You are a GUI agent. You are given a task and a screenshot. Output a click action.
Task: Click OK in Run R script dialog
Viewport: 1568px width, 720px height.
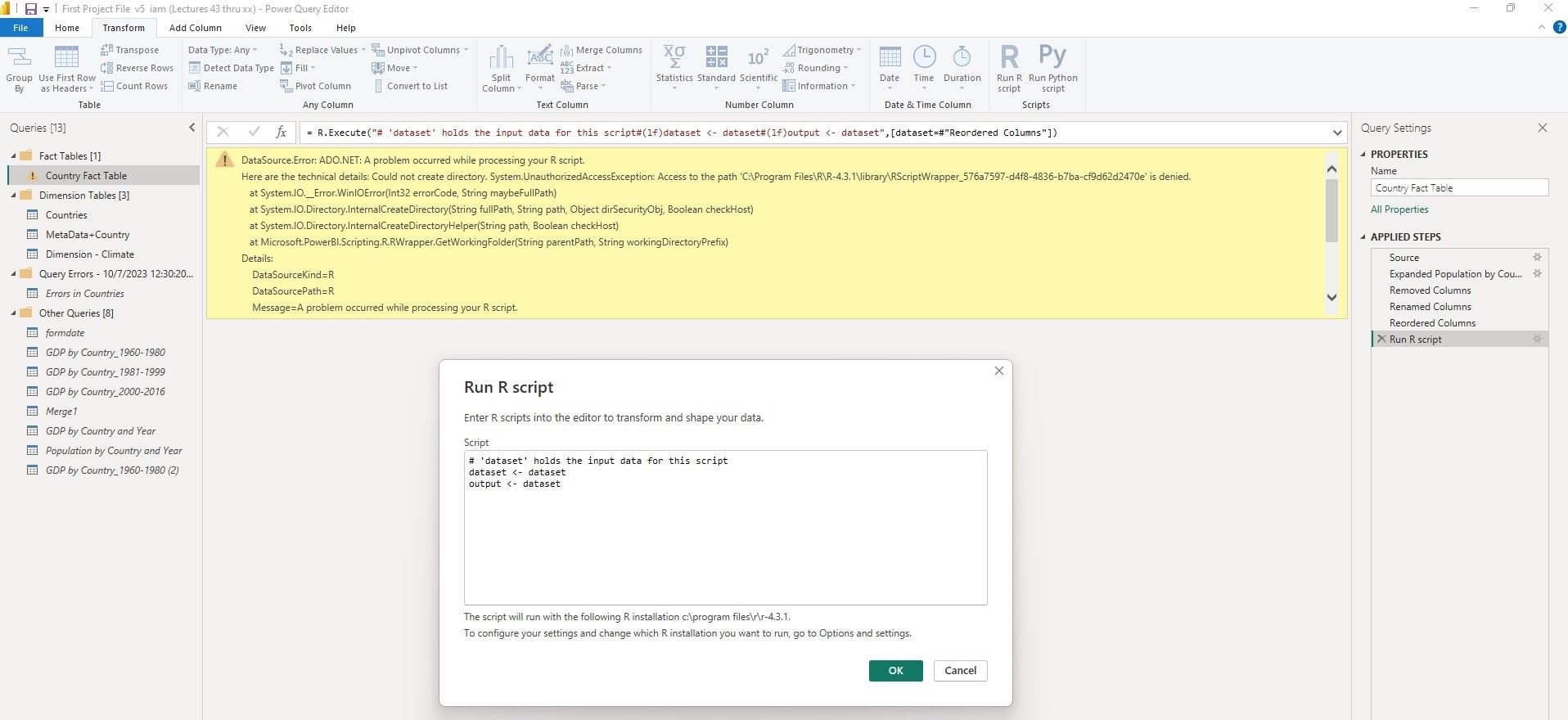(895, 670)
